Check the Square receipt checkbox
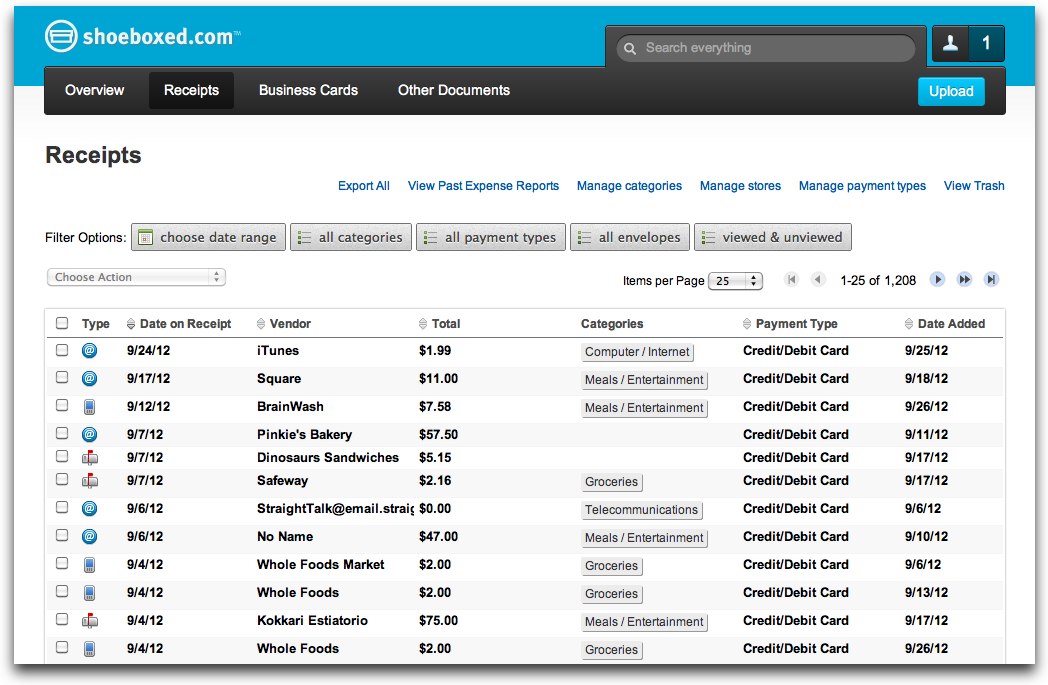This screenshot has width=1048, height=685. click(62, 378)
